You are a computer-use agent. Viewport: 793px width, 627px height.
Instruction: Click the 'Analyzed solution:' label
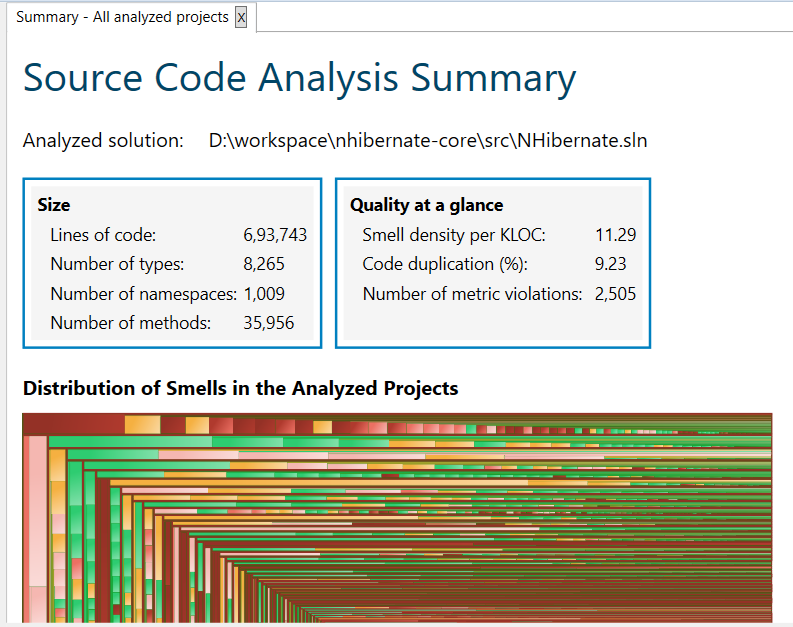(x=103, y=141)
